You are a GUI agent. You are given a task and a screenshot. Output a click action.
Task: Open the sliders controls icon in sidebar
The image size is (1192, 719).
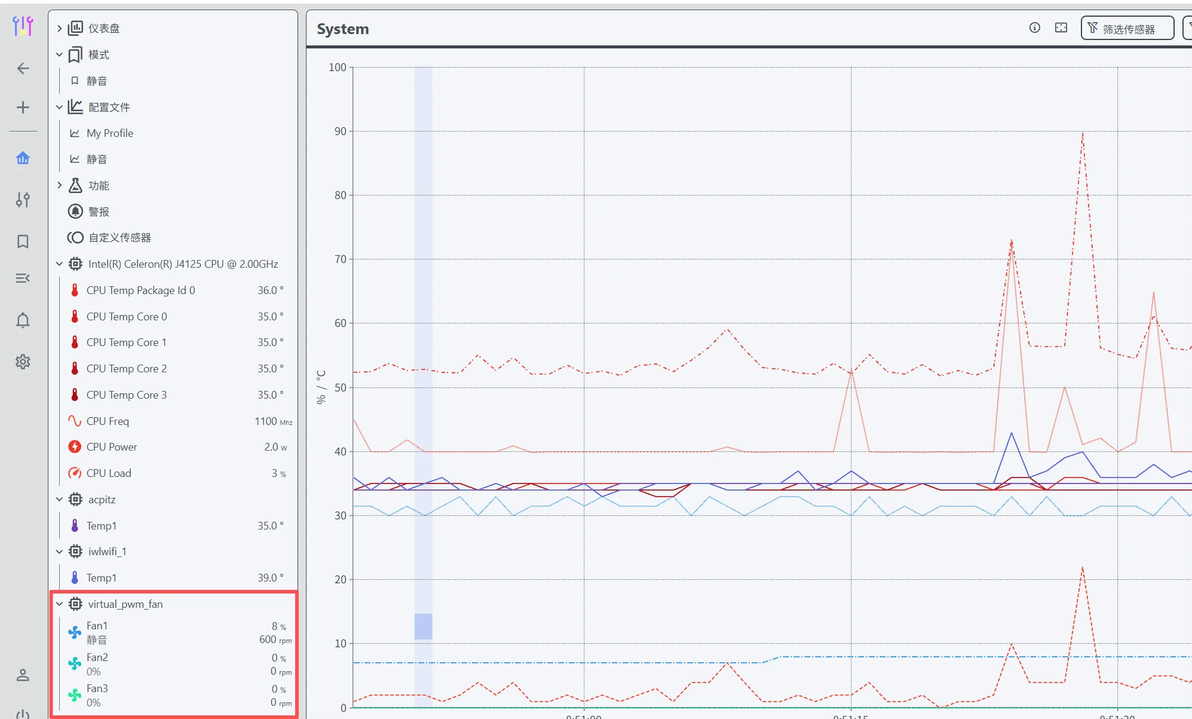tap(23, 200)
